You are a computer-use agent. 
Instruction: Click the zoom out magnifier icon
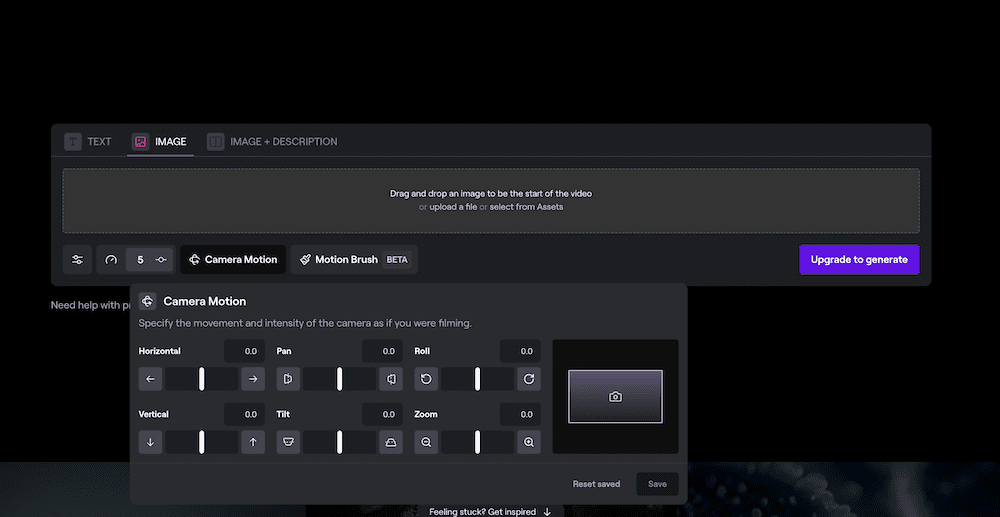[426, 442]
